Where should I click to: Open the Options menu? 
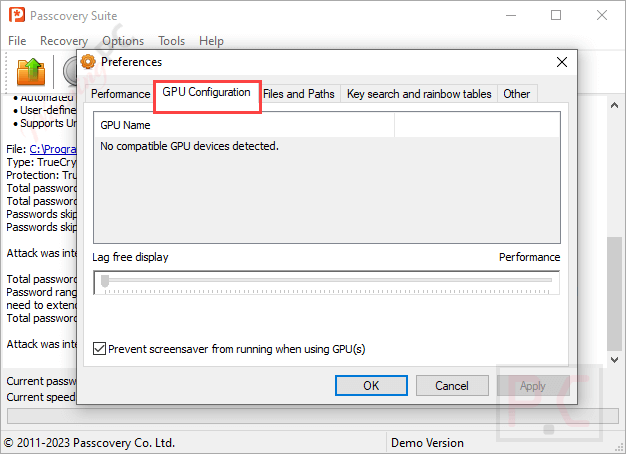tap(123, 41)
